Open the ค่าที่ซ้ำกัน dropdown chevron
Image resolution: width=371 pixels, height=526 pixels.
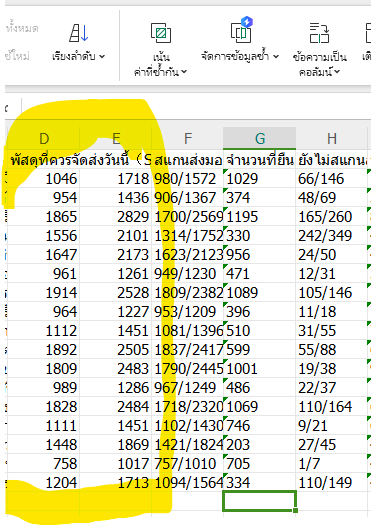click(184, 71)
